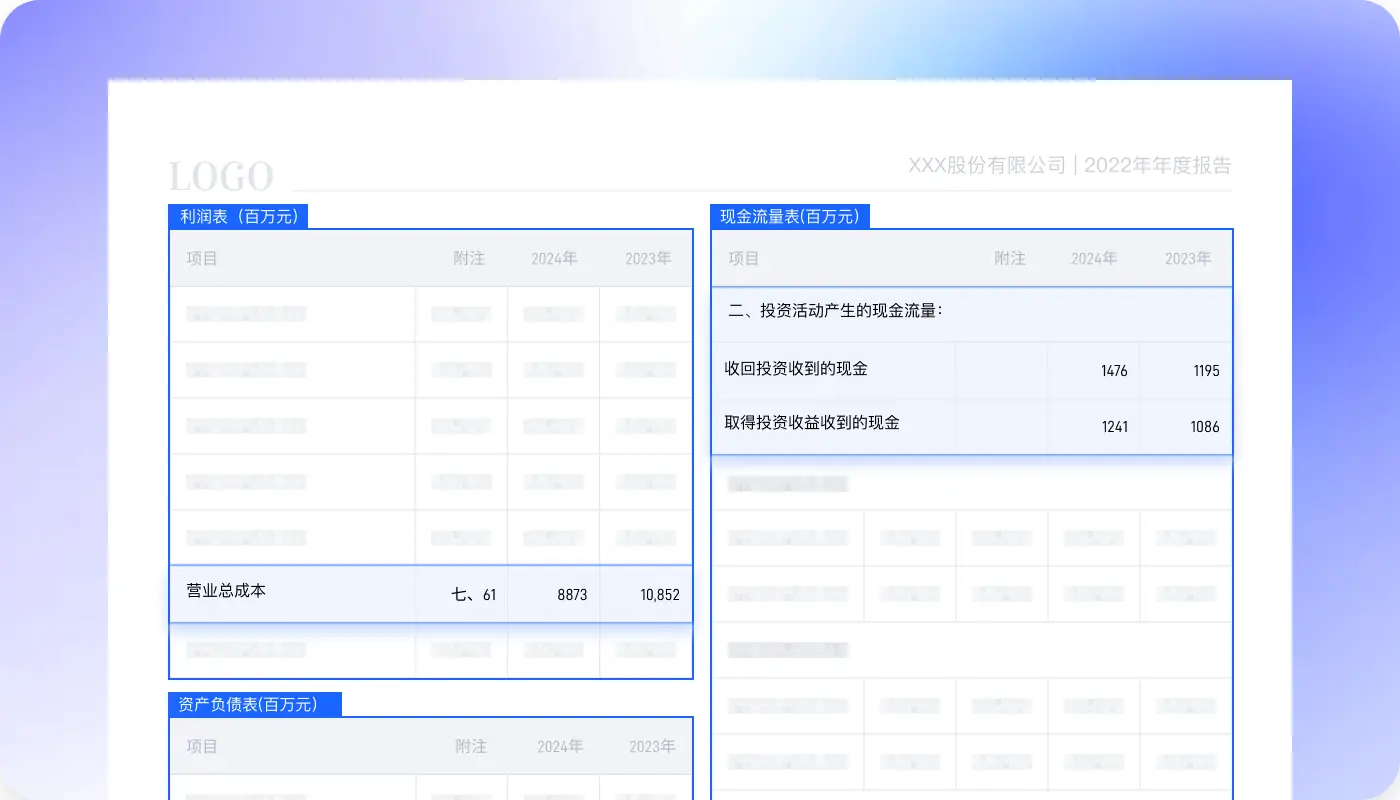Click the 8873 value for 营业总成本

575,593
